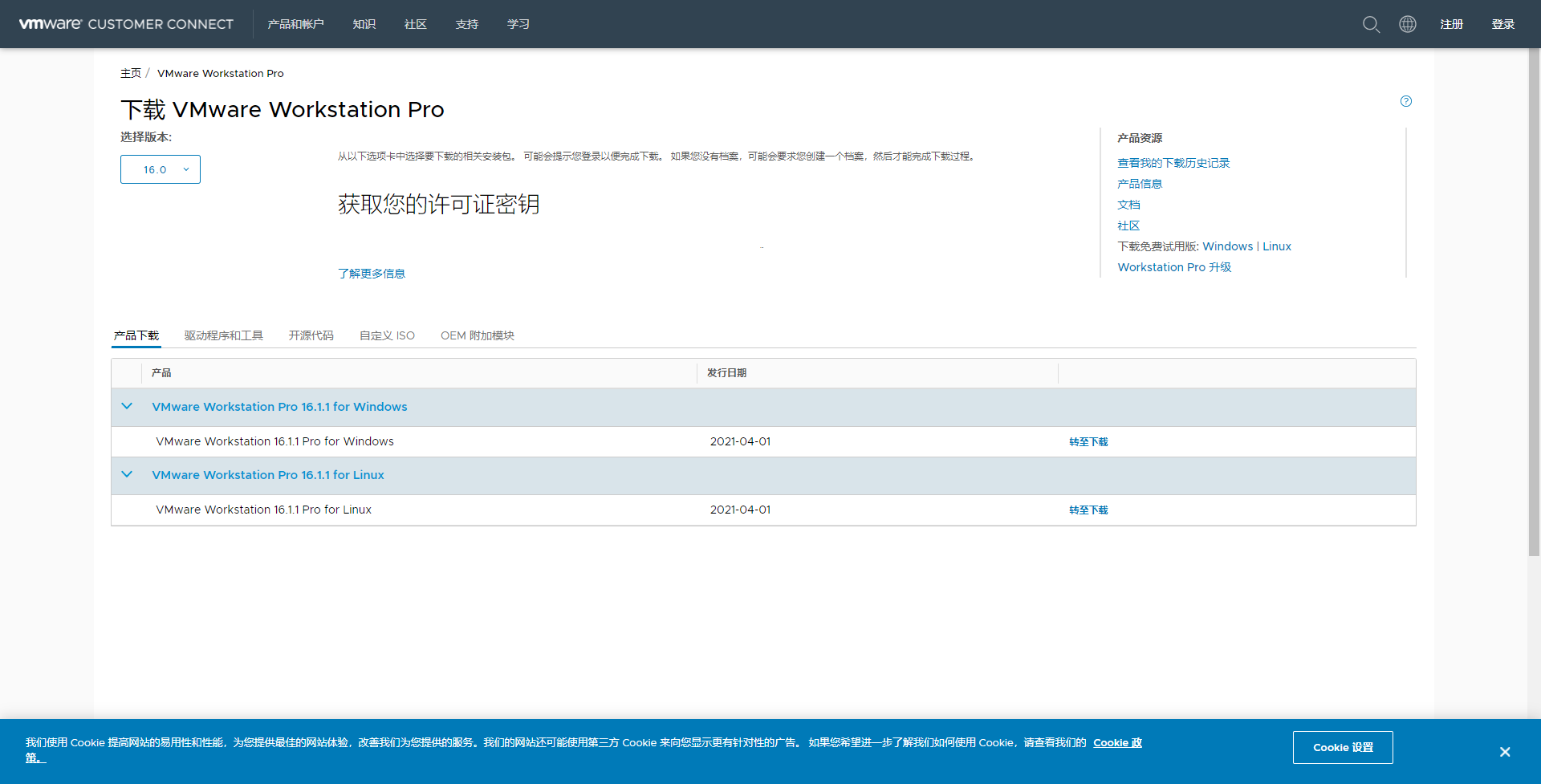This screenshot has width=1541, height=784.
Task: Open the Cookie 政策 link
Action: [x=1117, y=743]
